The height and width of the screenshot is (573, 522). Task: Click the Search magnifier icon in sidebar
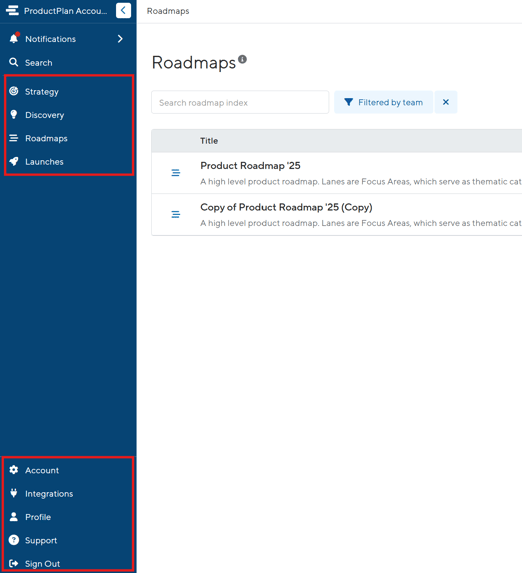pyautogui.click(x=14, y=62)
